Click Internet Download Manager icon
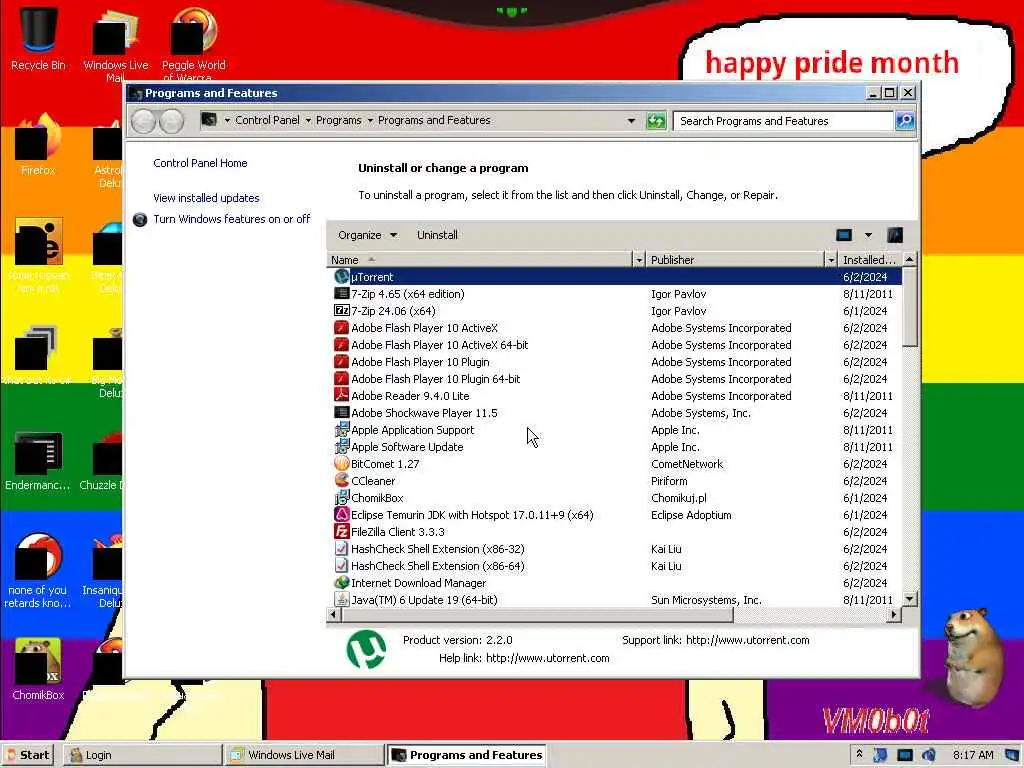This screenshot has width=1024, height=768. pyautogui.click(x=342, y=583)
